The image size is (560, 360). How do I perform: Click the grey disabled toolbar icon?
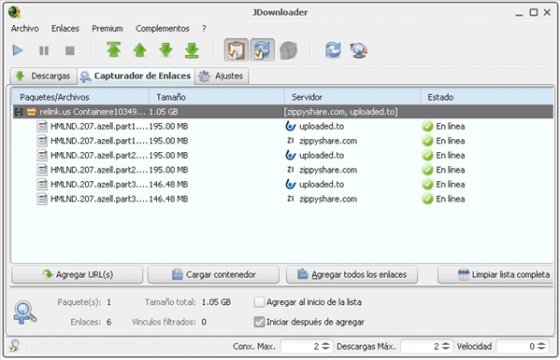tap(289, 50)
